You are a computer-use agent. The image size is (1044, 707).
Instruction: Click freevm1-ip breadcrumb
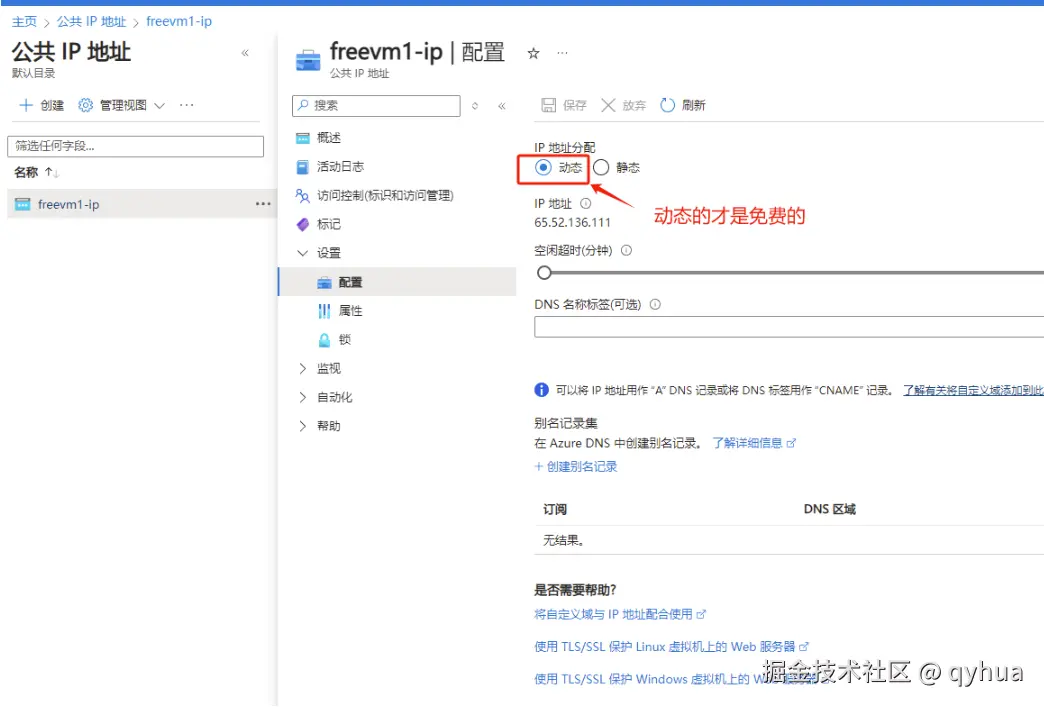click(x=179, y=21)
